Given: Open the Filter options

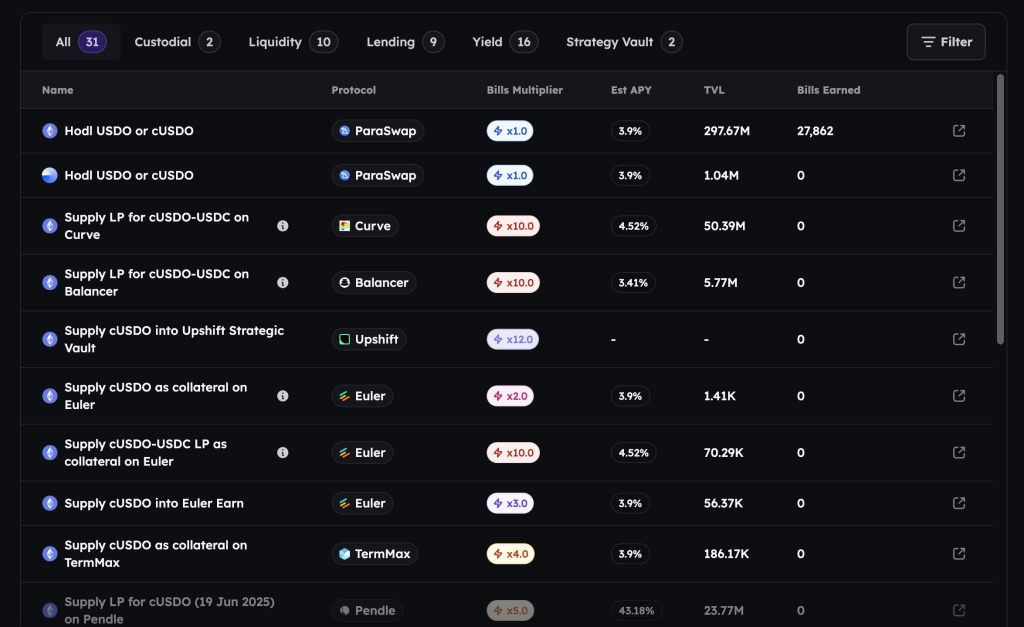Looking at the screenshot, I should (x=945, y=42).
